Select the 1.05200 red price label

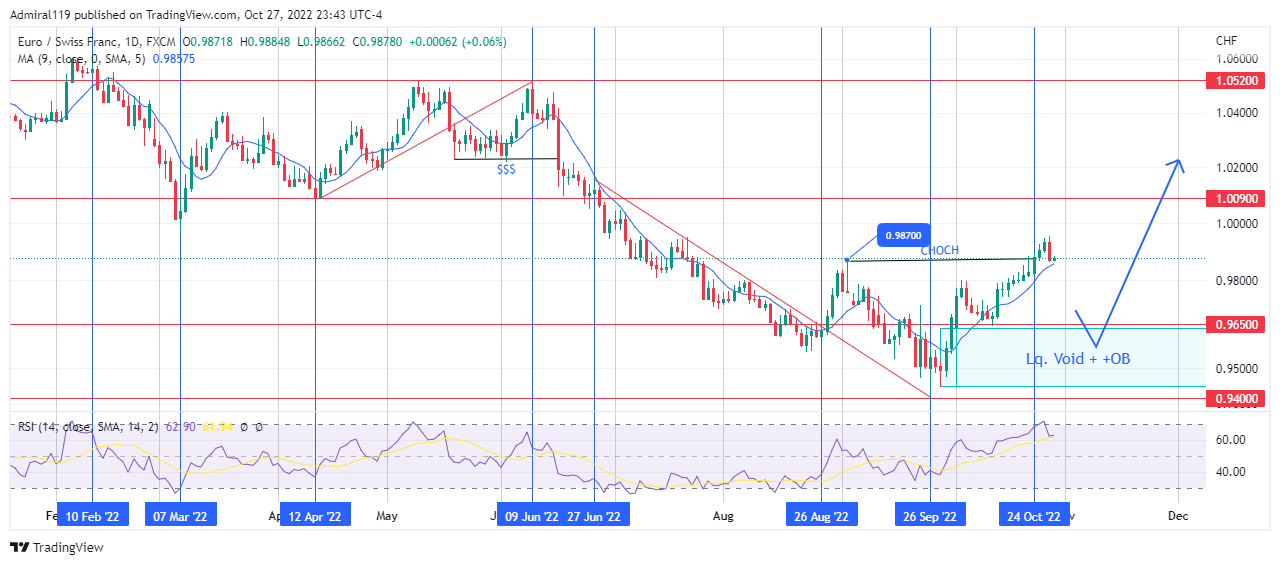(x=1236, y=81)
